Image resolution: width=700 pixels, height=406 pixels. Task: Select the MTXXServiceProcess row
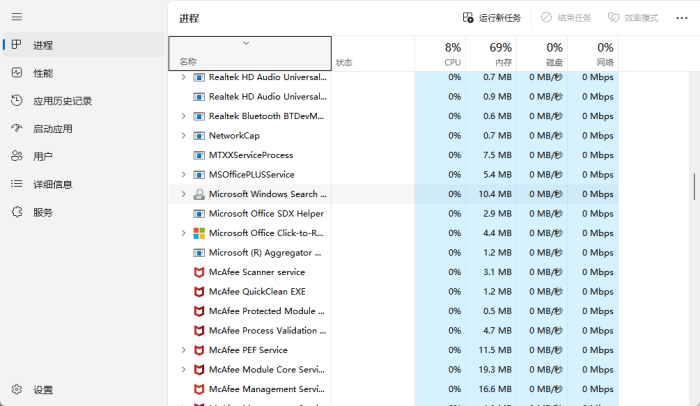click(393, 155)
